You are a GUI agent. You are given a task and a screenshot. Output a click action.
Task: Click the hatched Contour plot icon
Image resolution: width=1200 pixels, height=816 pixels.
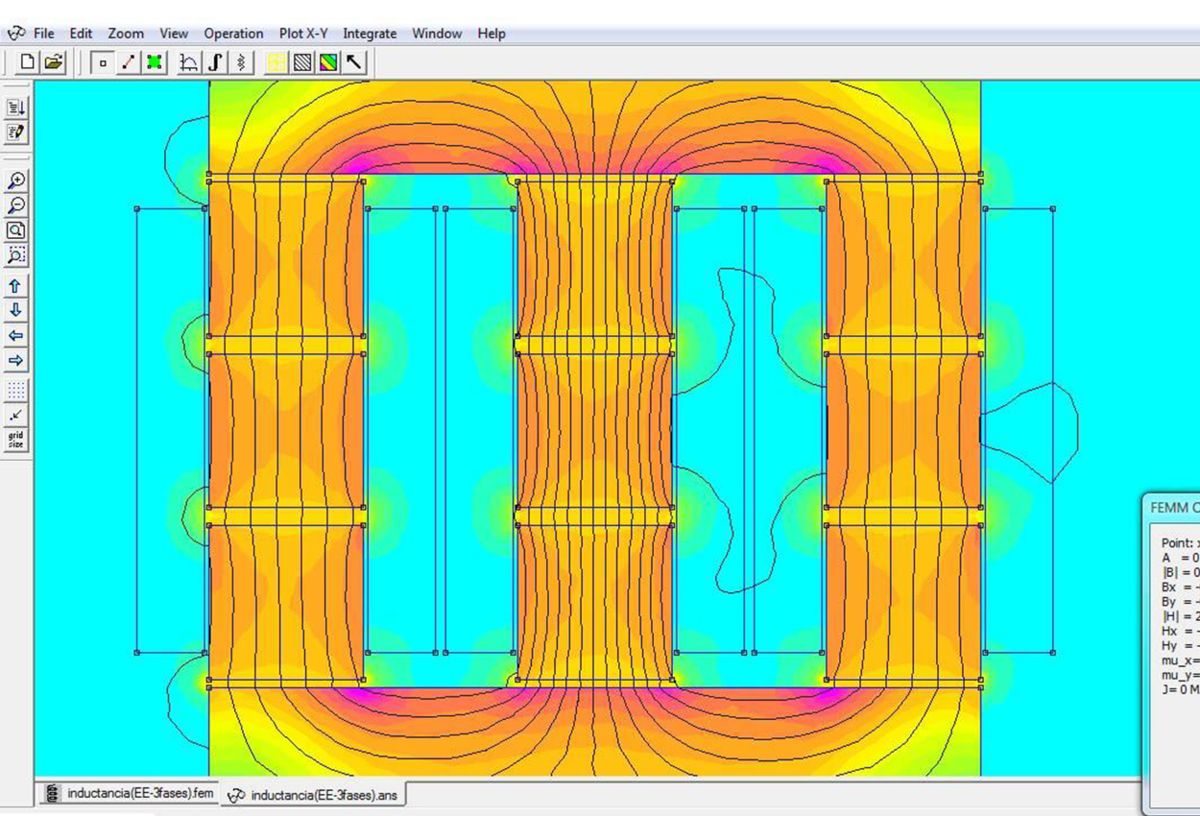[x=303, y=63]
